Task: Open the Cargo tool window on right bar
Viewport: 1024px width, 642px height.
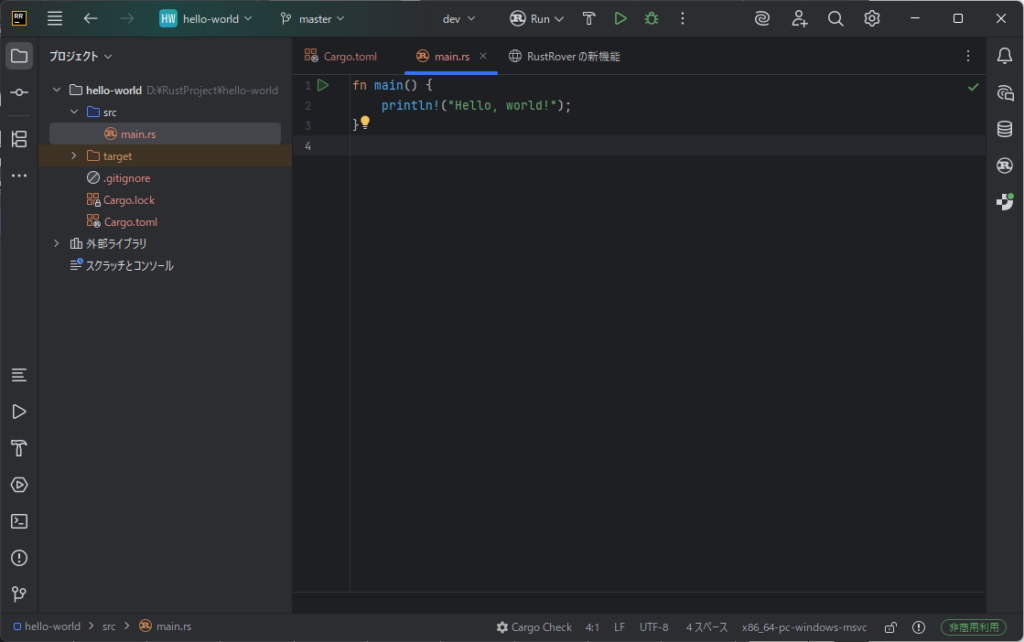Action: point(1004,165)
